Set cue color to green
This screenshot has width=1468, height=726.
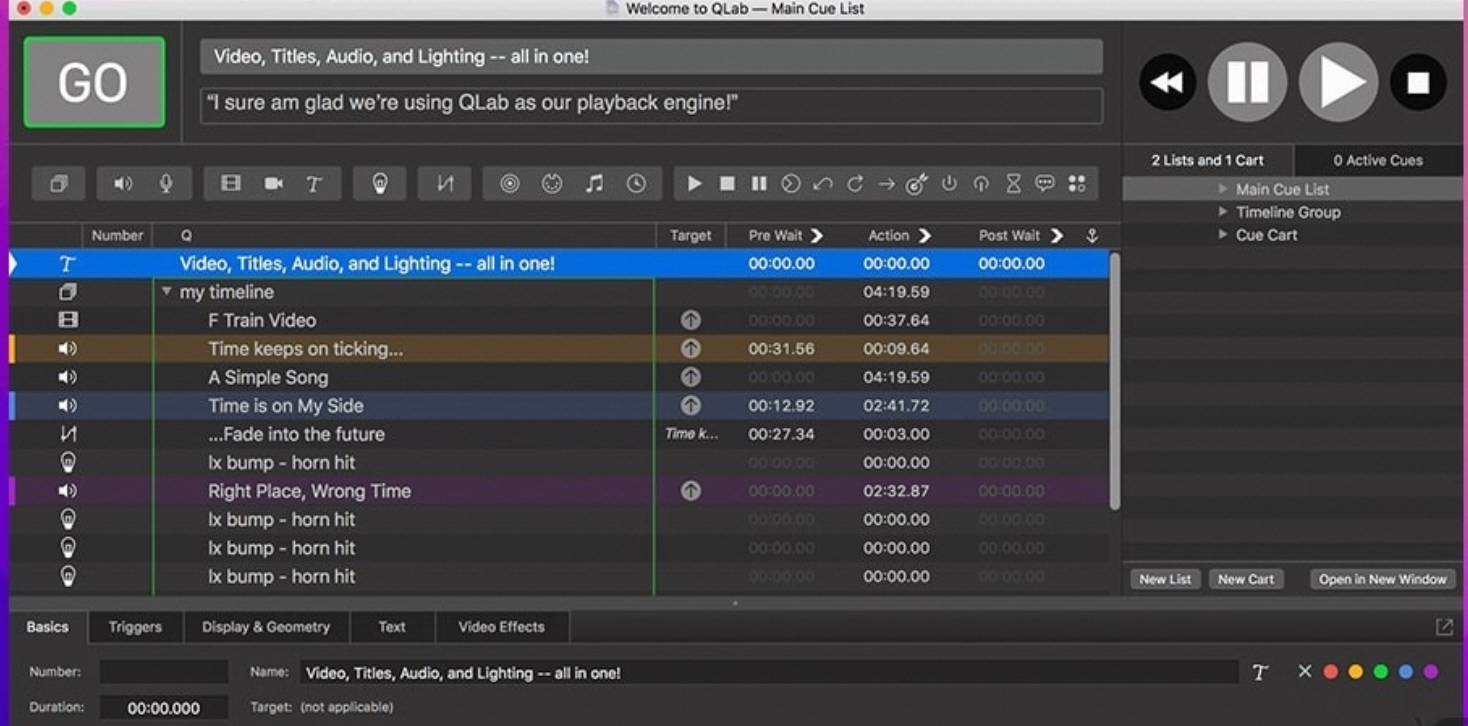click(x=1381, y=672)
